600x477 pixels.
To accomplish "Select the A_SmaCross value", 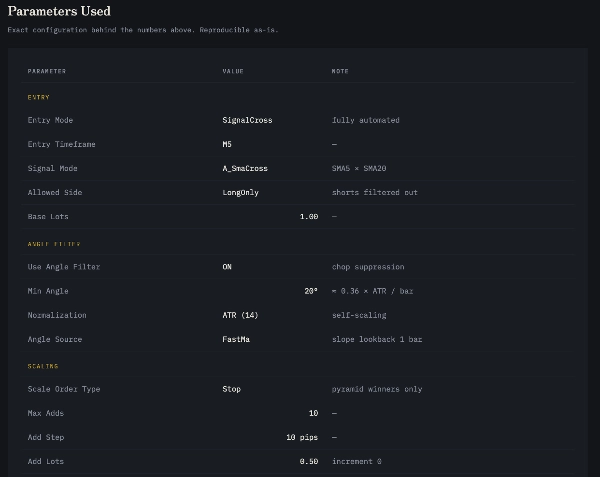I will tap(245, 168).
